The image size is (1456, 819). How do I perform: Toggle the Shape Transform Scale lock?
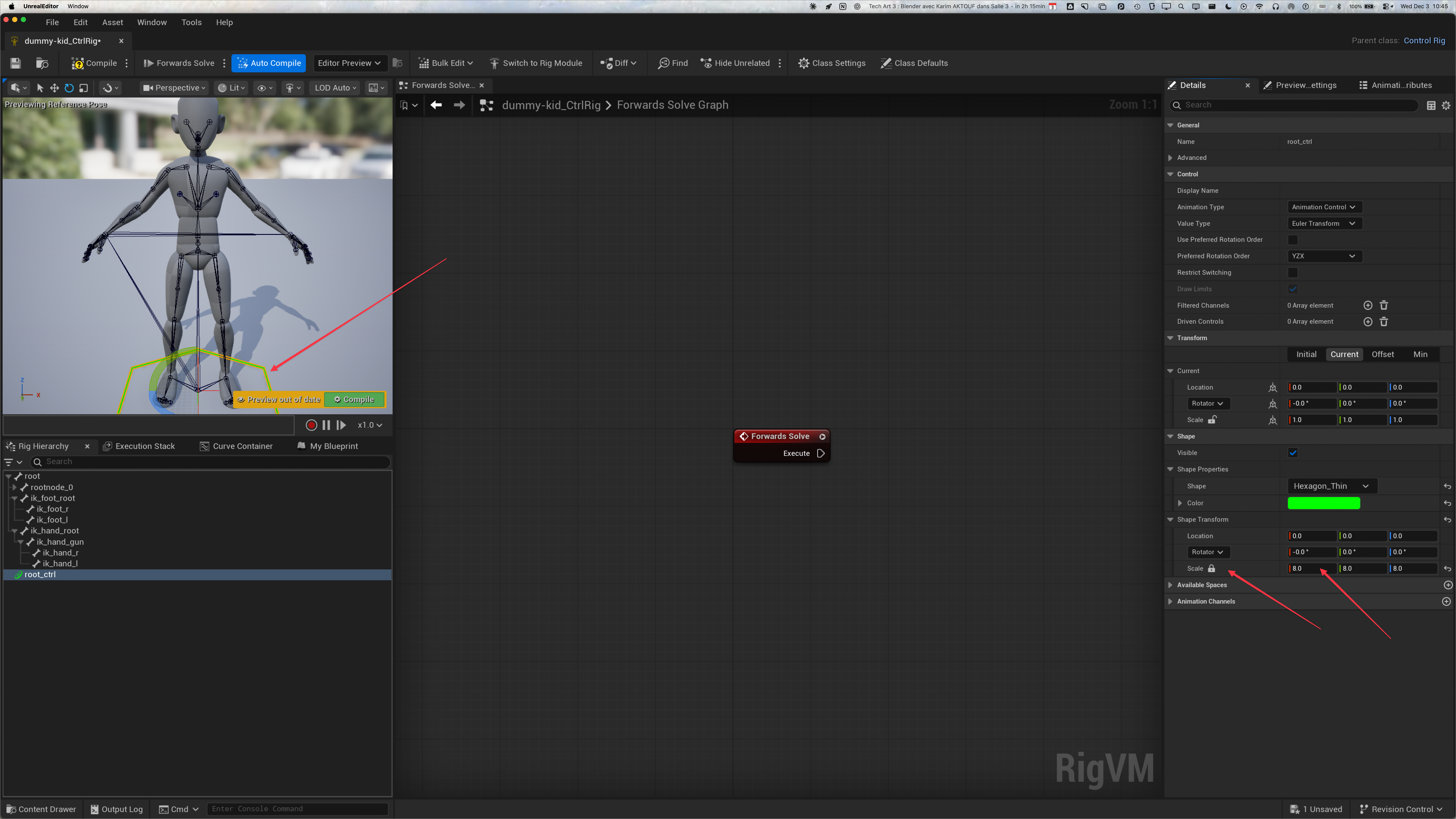coord(1211,569)
